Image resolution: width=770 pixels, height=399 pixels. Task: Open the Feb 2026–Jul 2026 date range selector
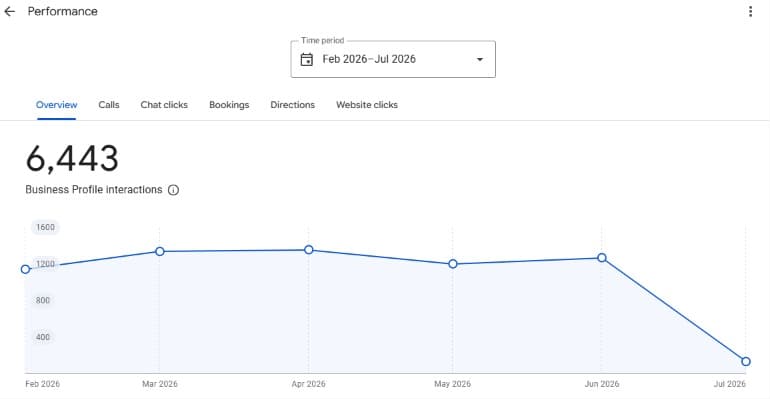(393, 59)
